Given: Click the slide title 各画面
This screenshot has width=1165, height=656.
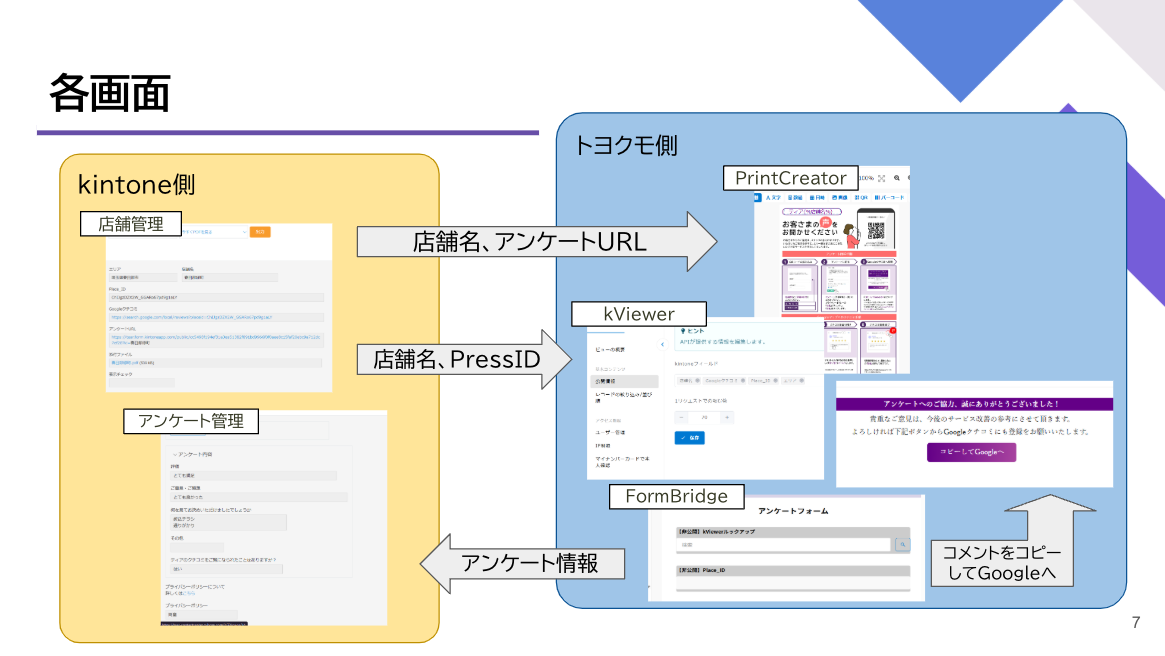Looking at the screenshot, I should 110,93.
